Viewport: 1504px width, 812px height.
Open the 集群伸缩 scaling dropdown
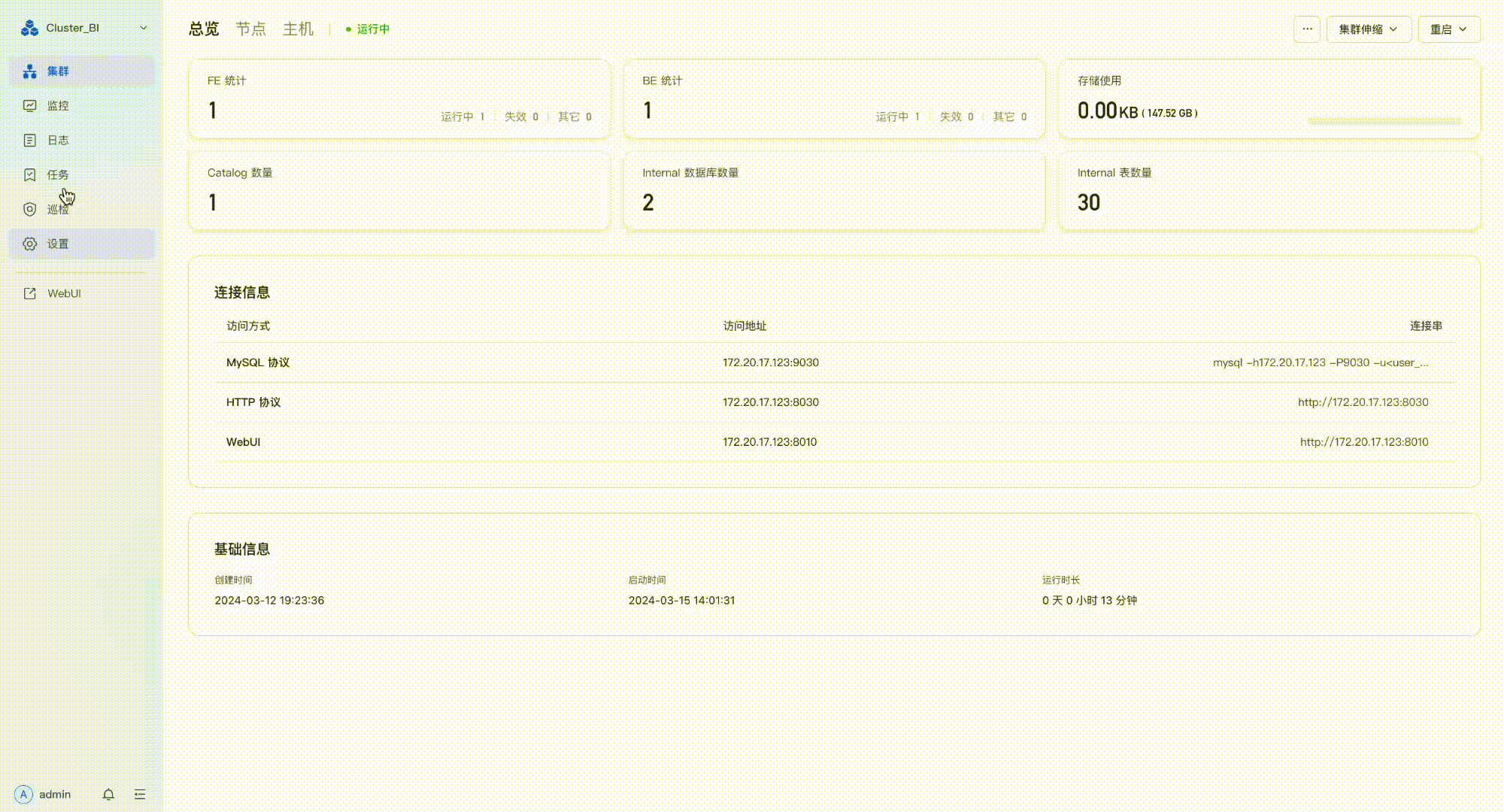tap(1368, 29)
